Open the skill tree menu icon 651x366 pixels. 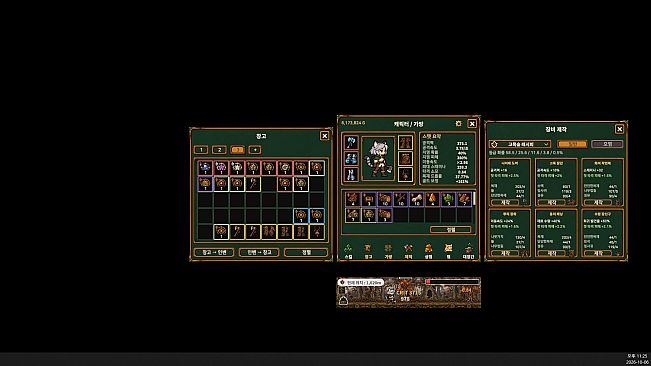(x=348, y=251)
